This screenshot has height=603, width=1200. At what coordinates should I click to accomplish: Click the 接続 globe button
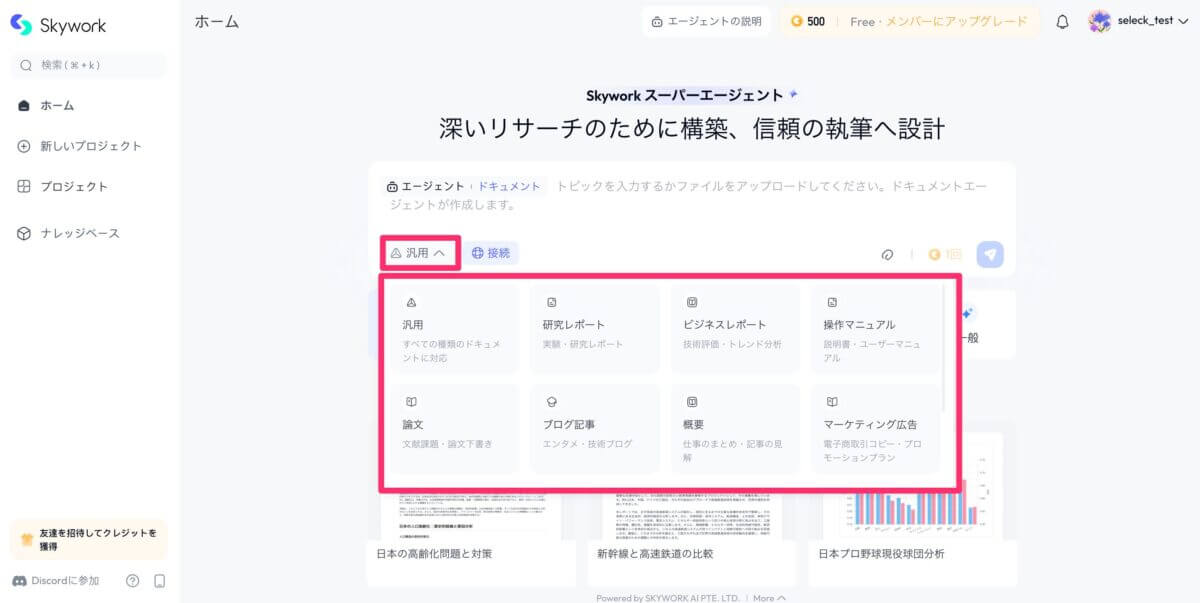pyautogui.click(x=490, y=253)
